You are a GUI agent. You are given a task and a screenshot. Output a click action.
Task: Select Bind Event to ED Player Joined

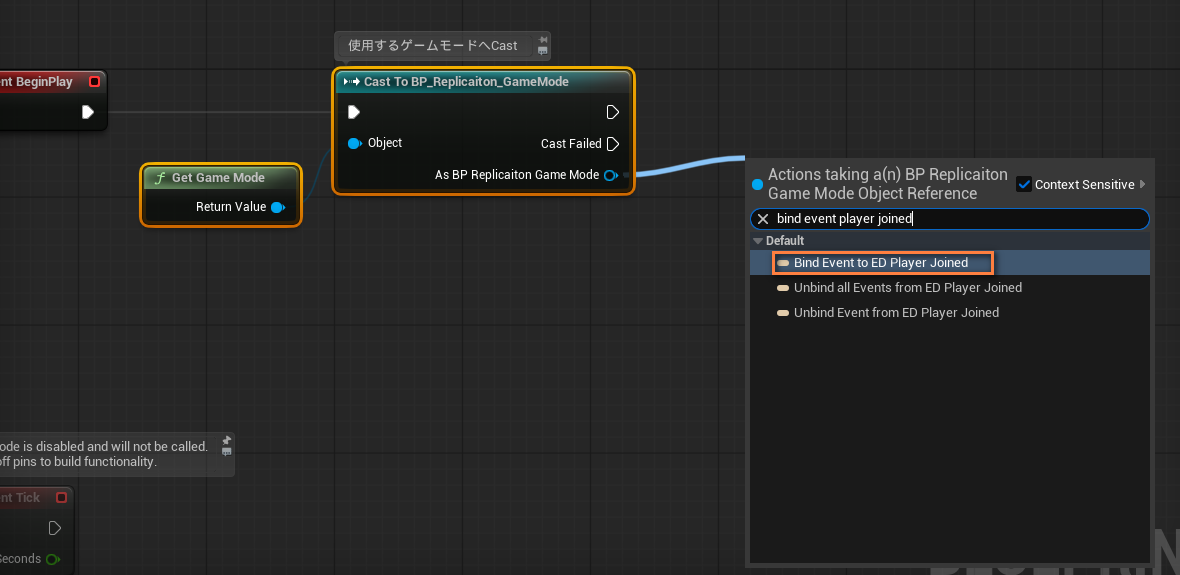[950, 263]
